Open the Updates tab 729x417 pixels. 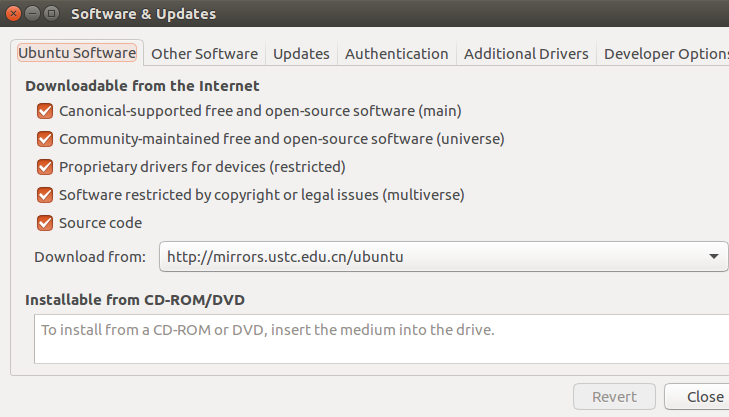[x=301, y=54]
